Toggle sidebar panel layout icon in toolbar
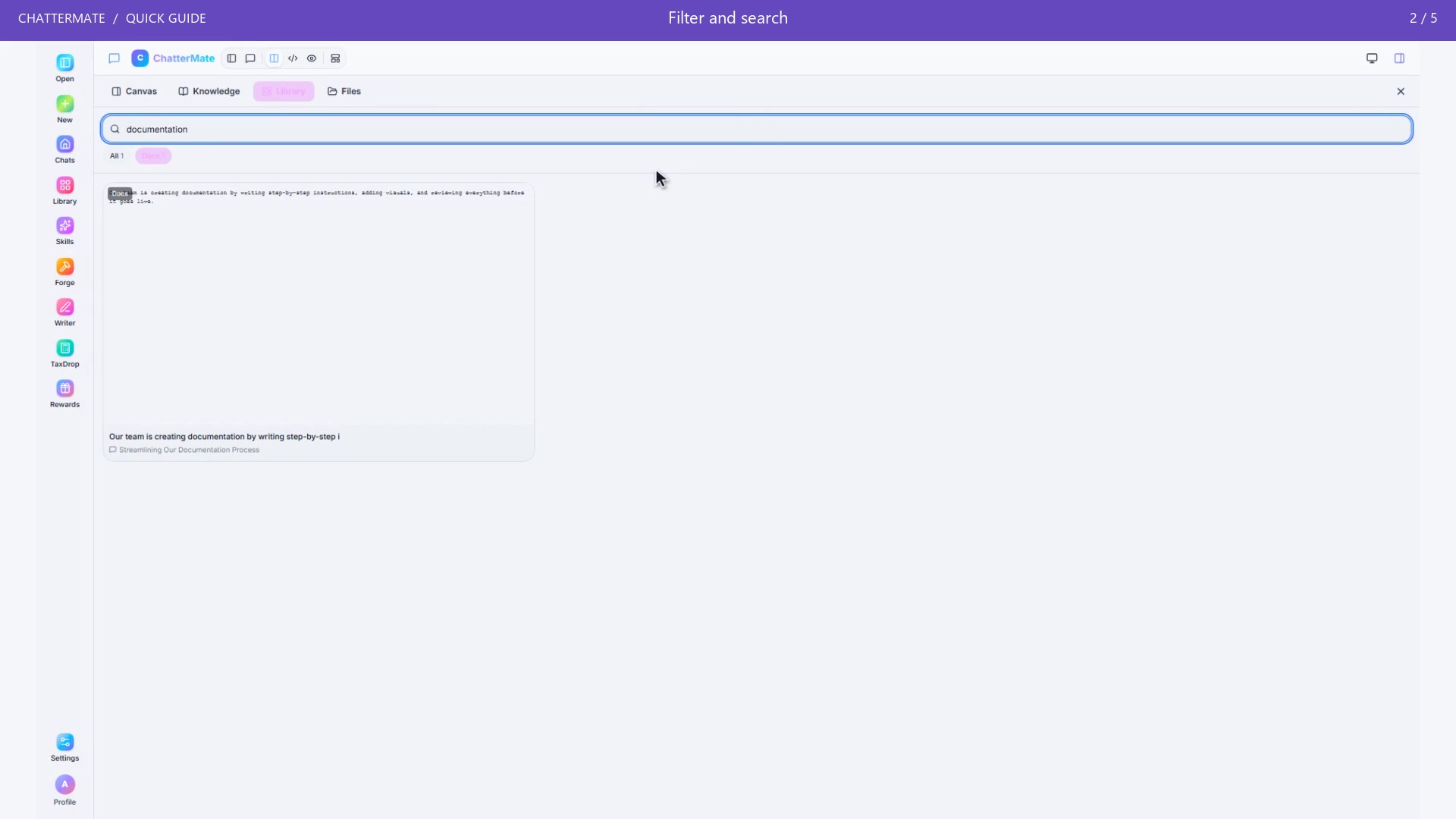 tap(231, 58)
